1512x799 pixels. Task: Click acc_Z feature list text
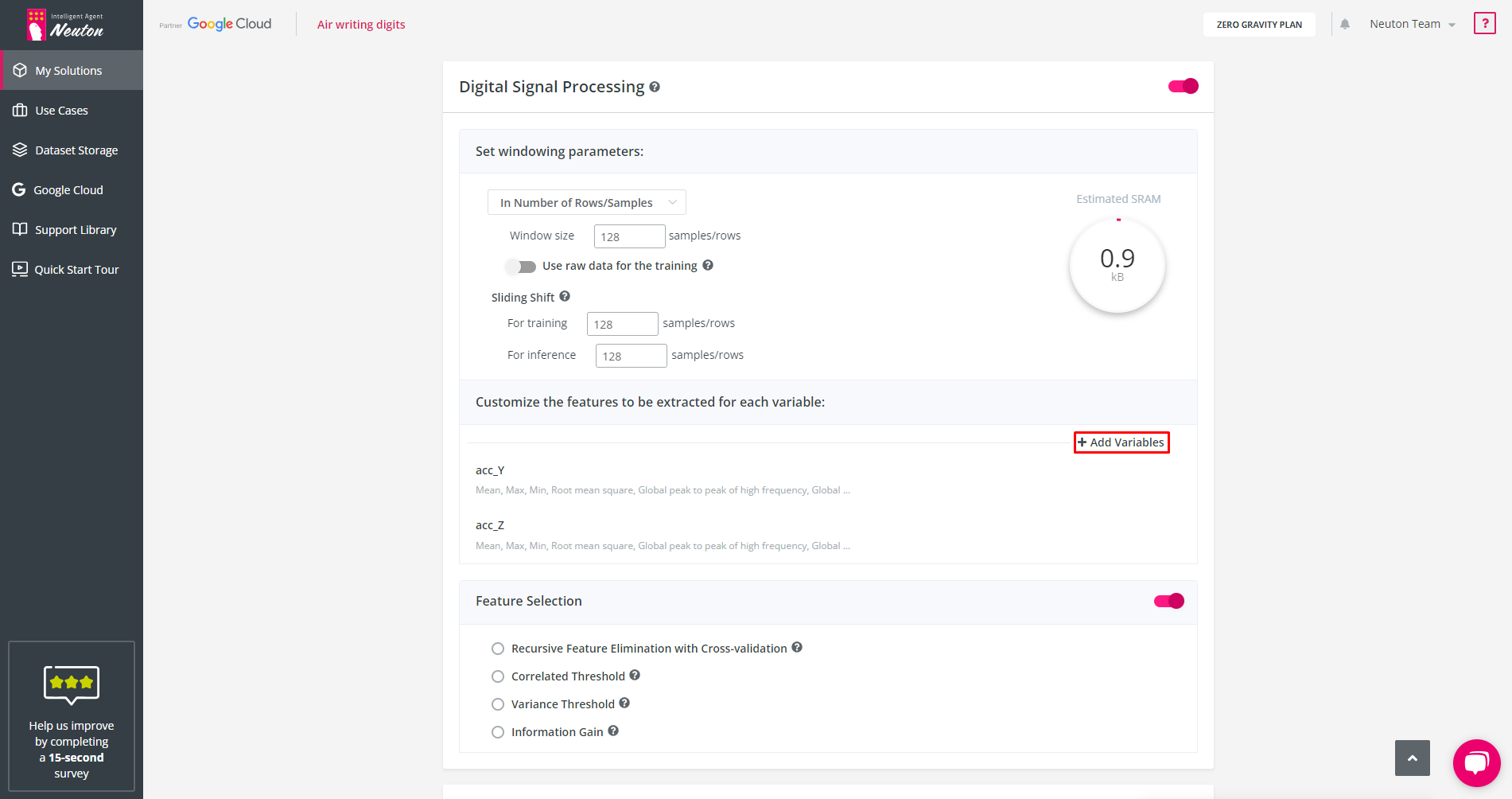click(x=663, y=546)
